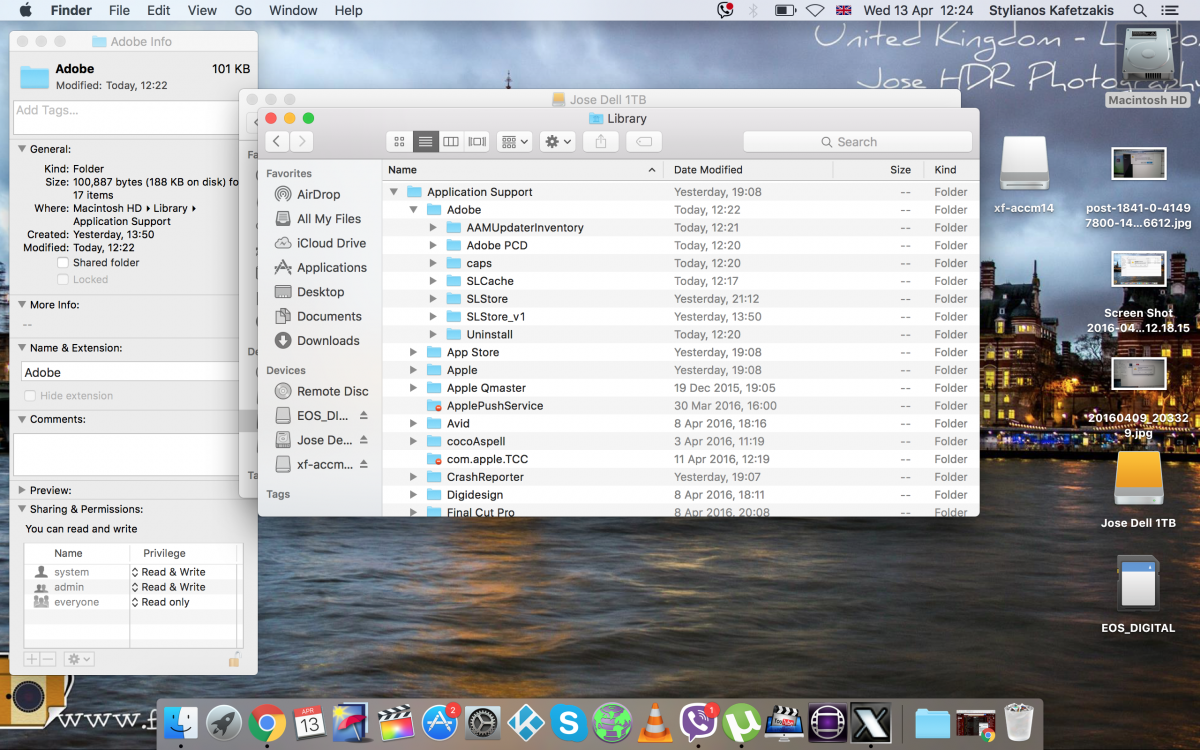This screenshot has height=750, width=1200.
Task: Open the File menu
Action: [119, 11]
